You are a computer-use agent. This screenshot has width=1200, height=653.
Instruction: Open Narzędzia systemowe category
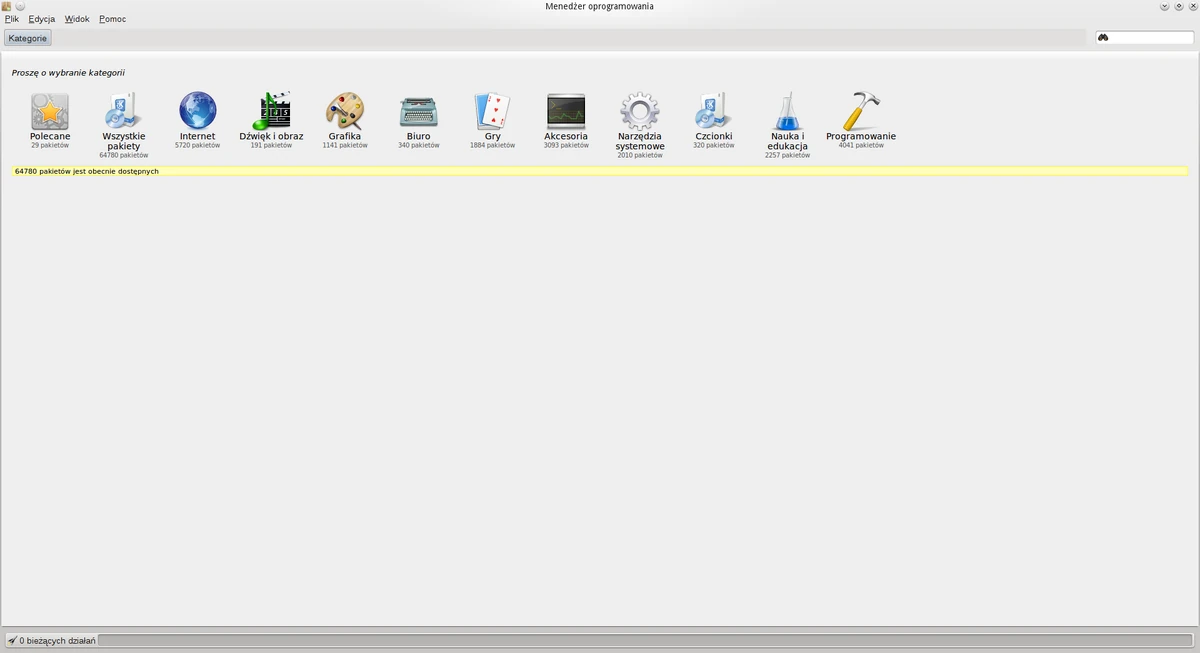pyautogui.click(x=639, y=110)
